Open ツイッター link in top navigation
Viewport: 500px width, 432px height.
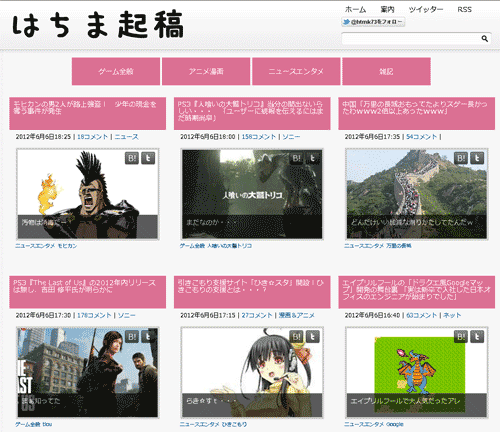426,10
